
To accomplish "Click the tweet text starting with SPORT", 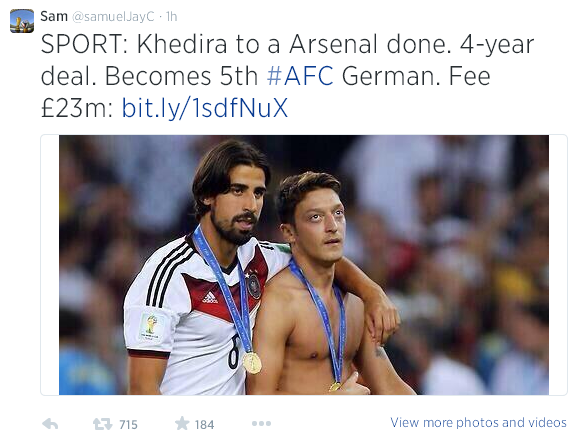I will click(287, 76).
